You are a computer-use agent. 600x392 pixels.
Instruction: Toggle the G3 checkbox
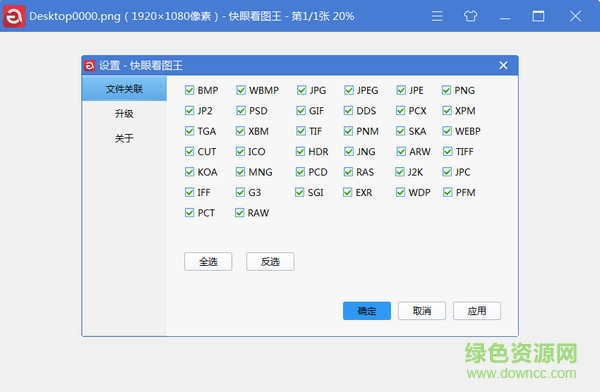tap(240, 192)
